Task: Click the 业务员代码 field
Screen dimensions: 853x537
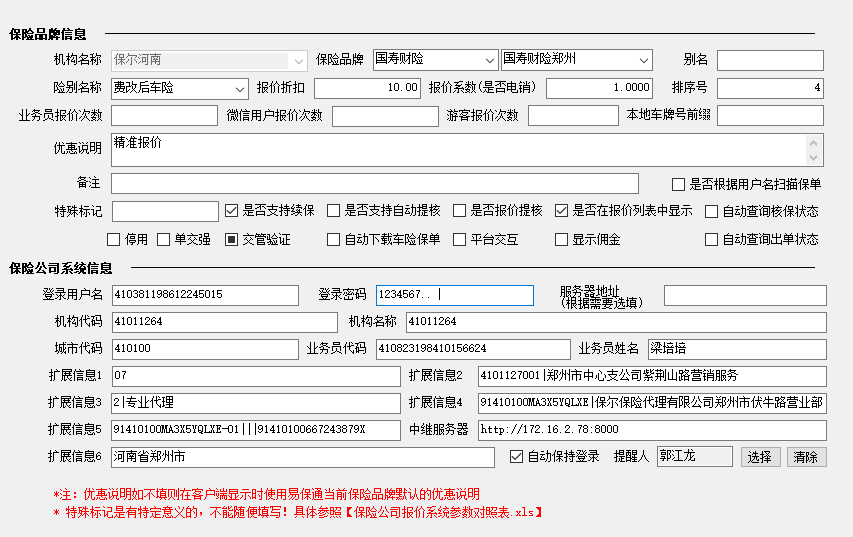Action: 473,349
